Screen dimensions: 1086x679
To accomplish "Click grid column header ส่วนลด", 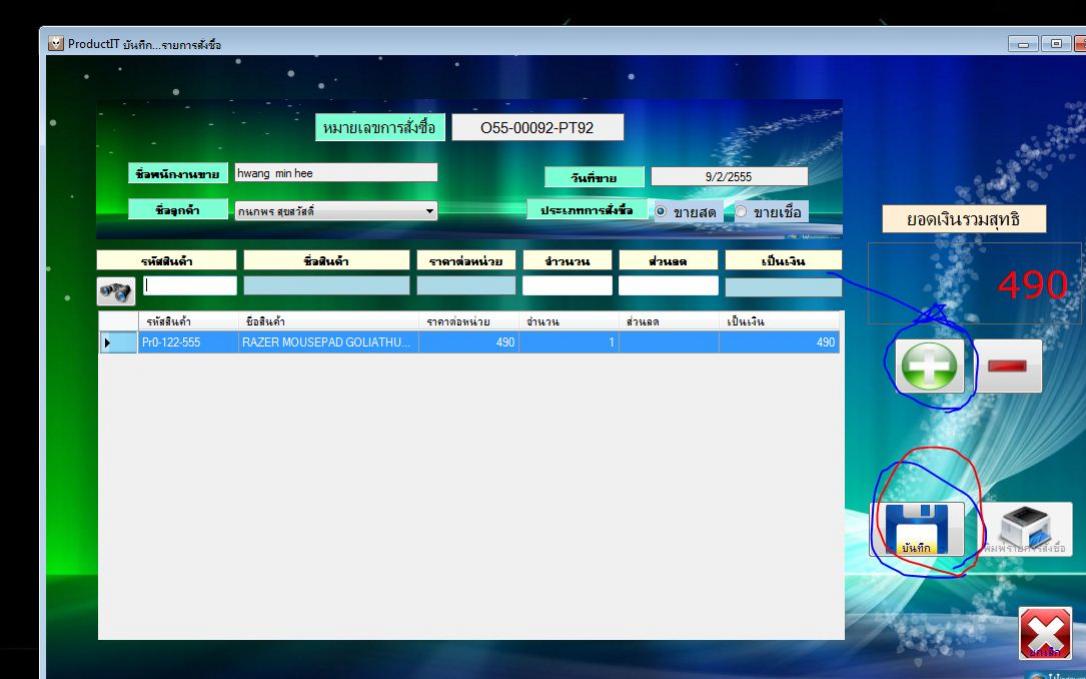I will click(x=668, y=321).
